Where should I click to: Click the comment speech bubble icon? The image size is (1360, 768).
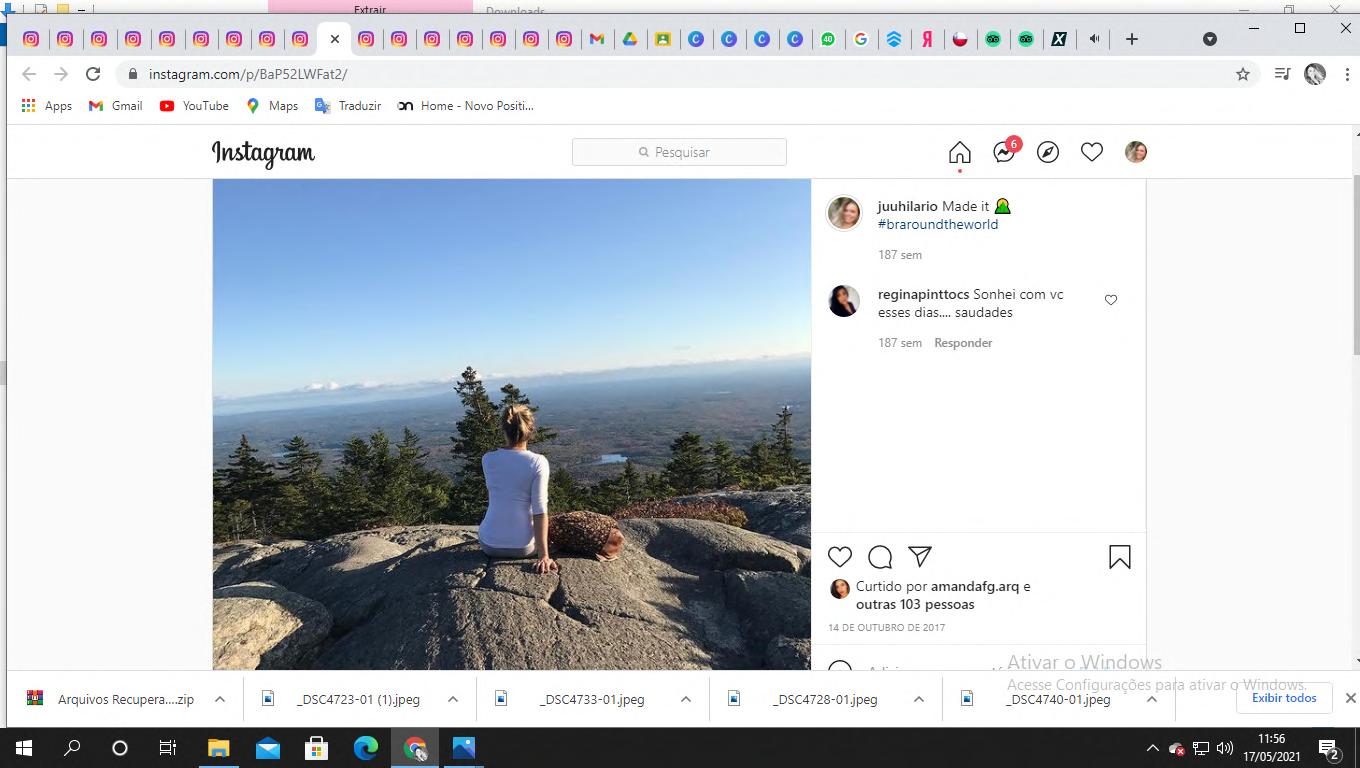pos(880,557)
